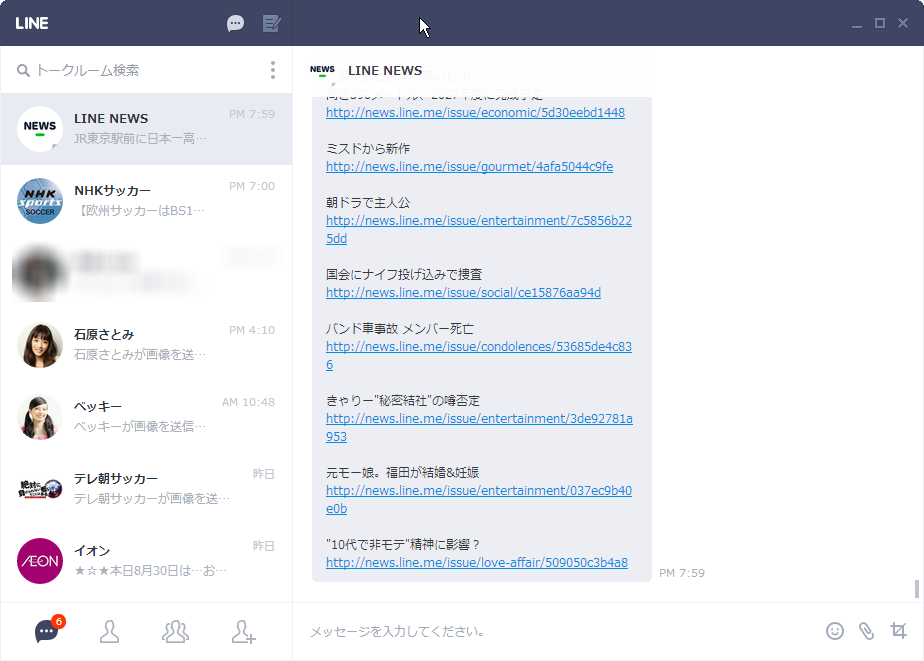Click the chat scrollbar thumb
This screenshot has height=661, width=924.
[x=917, y=588]
